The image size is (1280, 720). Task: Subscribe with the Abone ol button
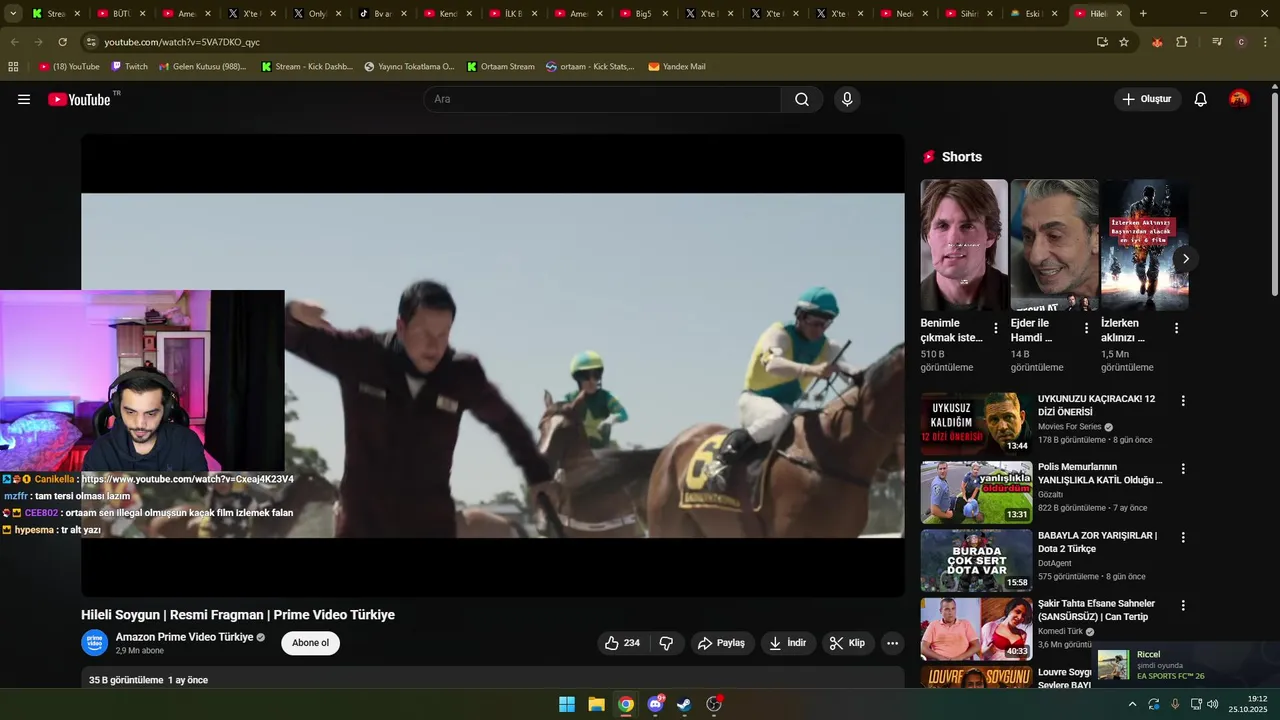(310, 643)
